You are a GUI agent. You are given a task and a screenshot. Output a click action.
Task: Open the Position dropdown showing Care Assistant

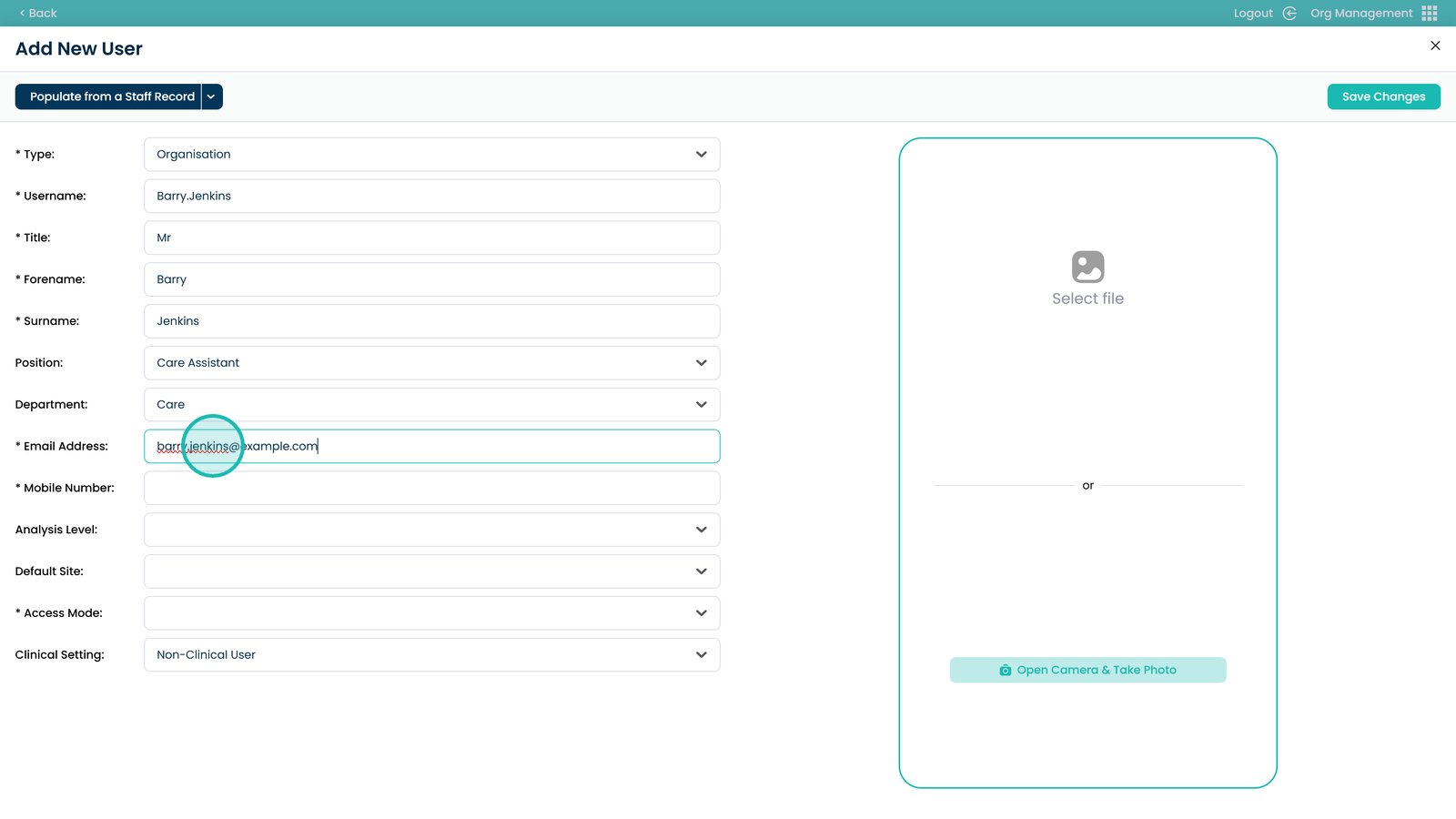[432, 363]
